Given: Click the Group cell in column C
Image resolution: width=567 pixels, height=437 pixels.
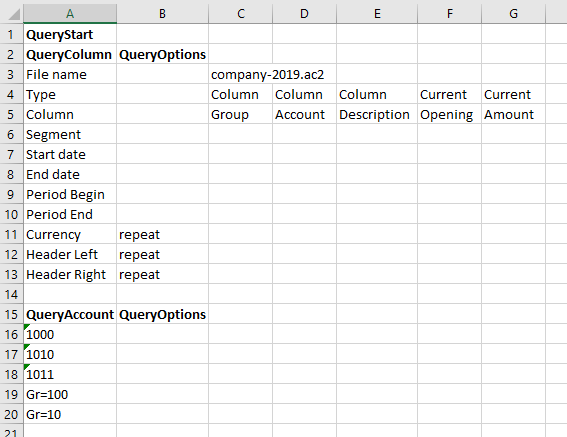Looking at the screenshot, I should point(240,115).
